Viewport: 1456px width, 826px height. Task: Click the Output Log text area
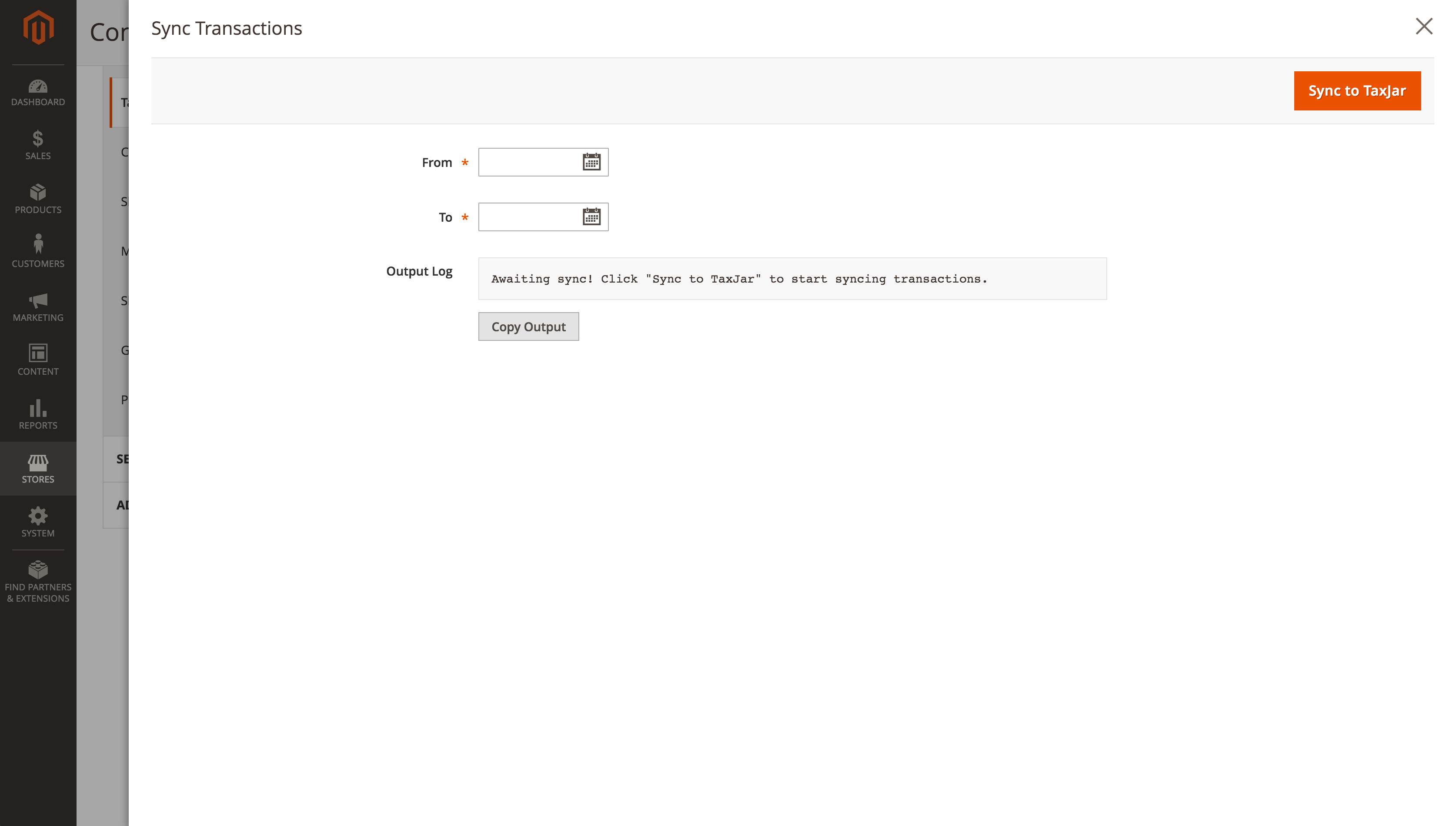coord(791,278)
